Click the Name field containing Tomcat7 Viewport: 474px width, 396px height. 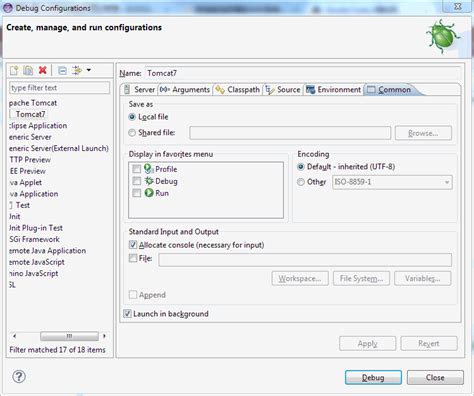303,73
